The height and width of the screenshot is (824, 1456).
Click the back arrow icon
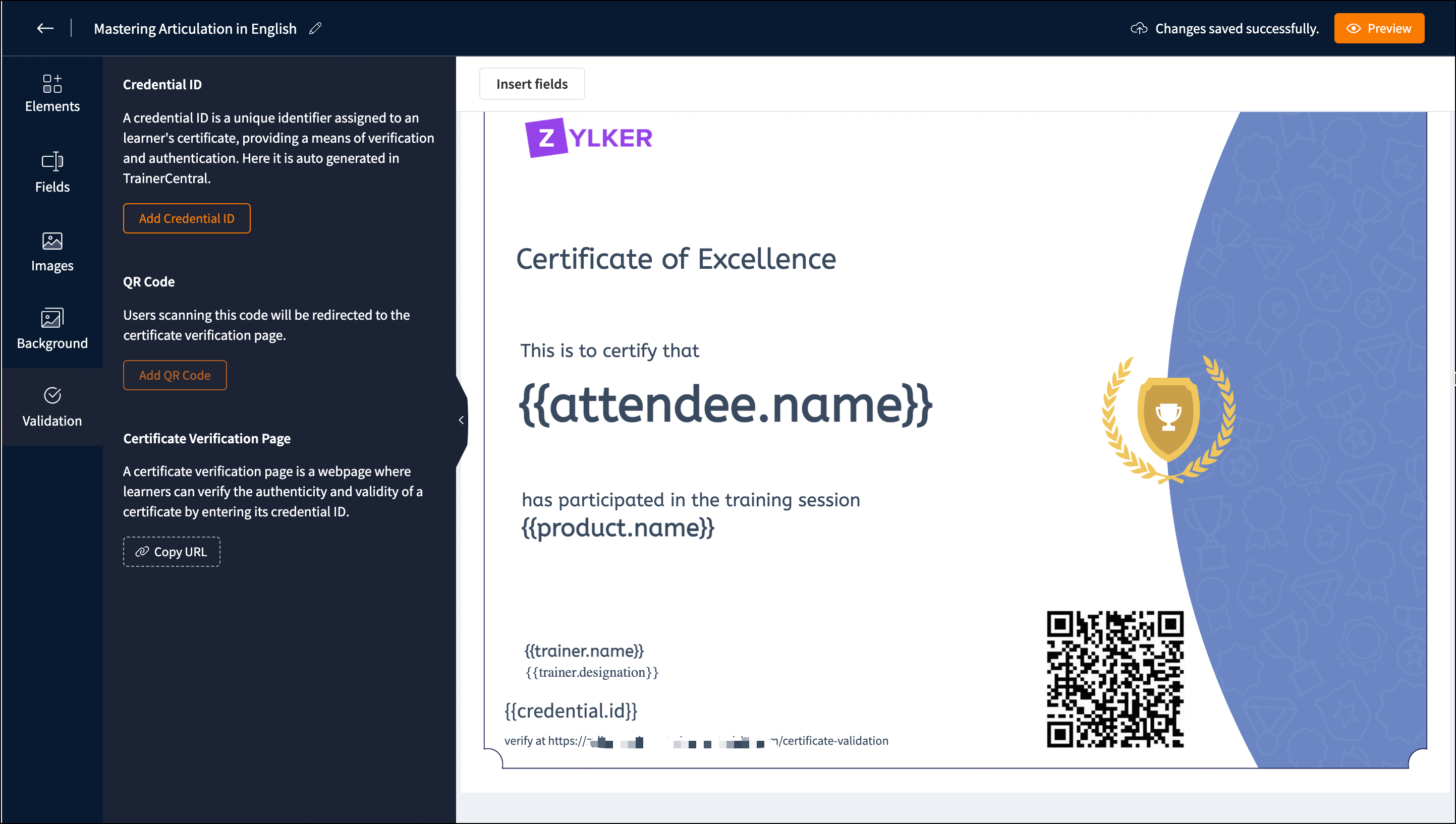tap(45, 28)
